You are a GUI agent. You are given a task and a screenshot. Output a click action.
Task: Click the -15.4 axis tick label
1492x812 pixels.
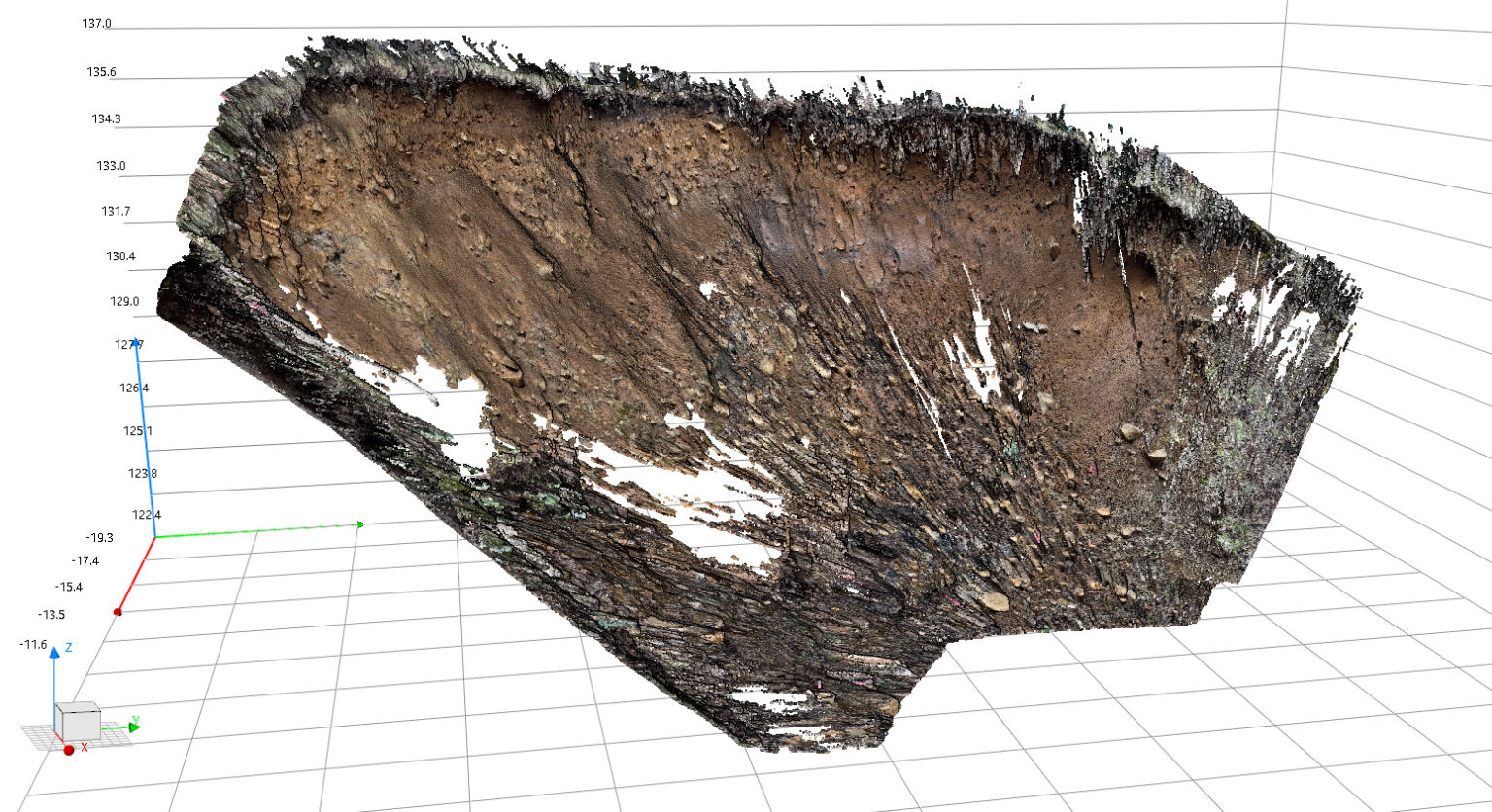[x=69, y=587]
